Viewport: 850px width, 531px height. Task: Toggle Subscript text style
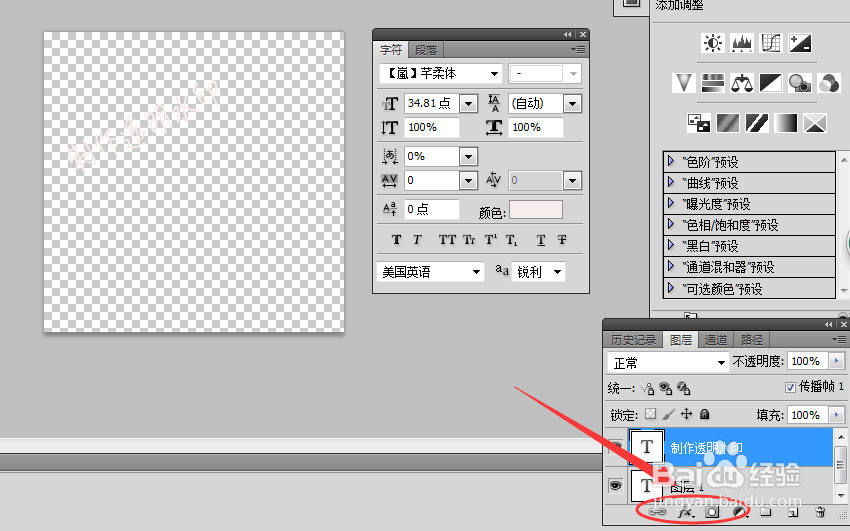pos(511,239)
